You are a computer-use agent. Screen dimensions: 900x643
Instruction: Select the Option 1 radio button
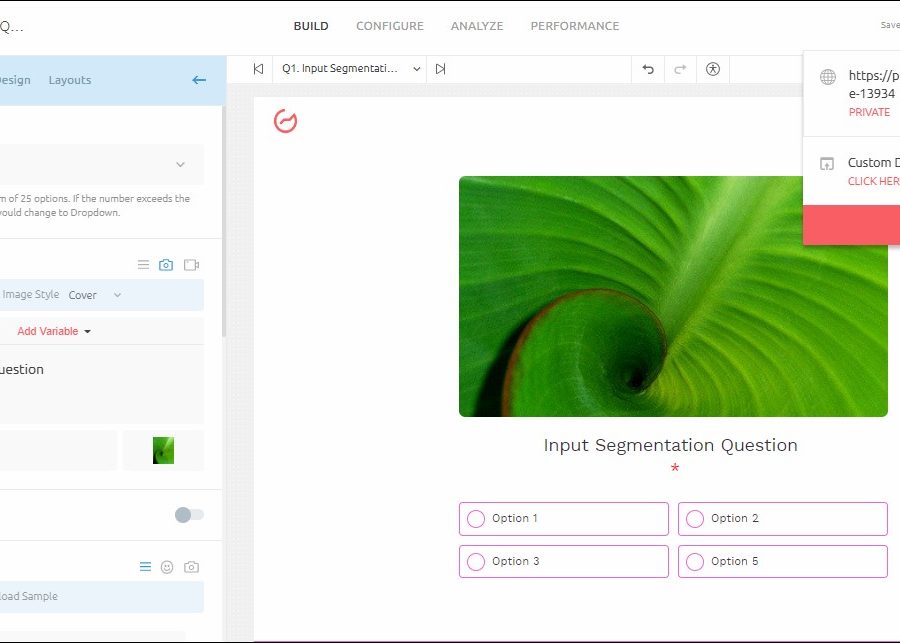click(476, 519)
